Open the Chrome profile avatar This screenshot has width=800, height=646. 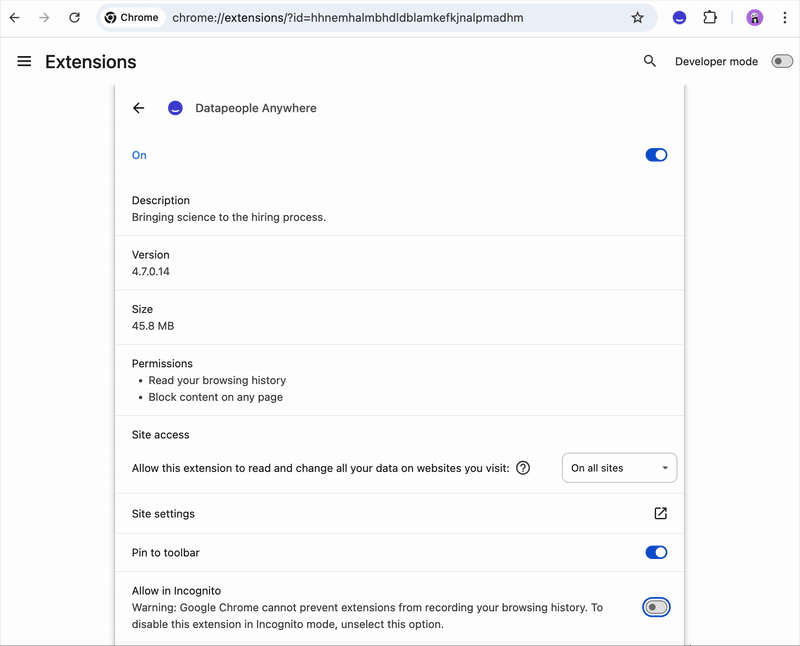coord(755,18)
